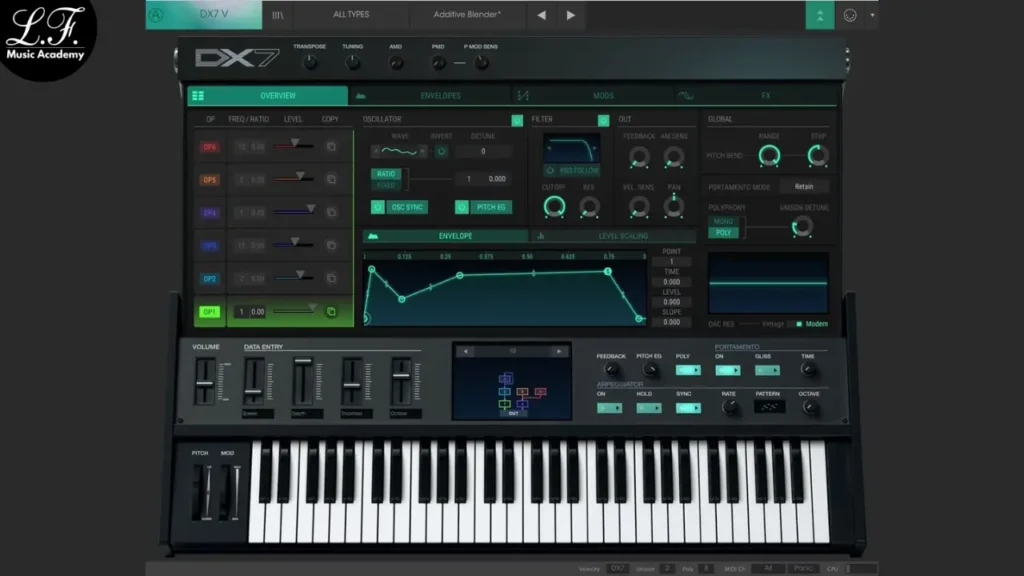Switch oscillator to FIXED frequency mode
Viewport: 1024px width, 576px height.
(x=386, y=184)
